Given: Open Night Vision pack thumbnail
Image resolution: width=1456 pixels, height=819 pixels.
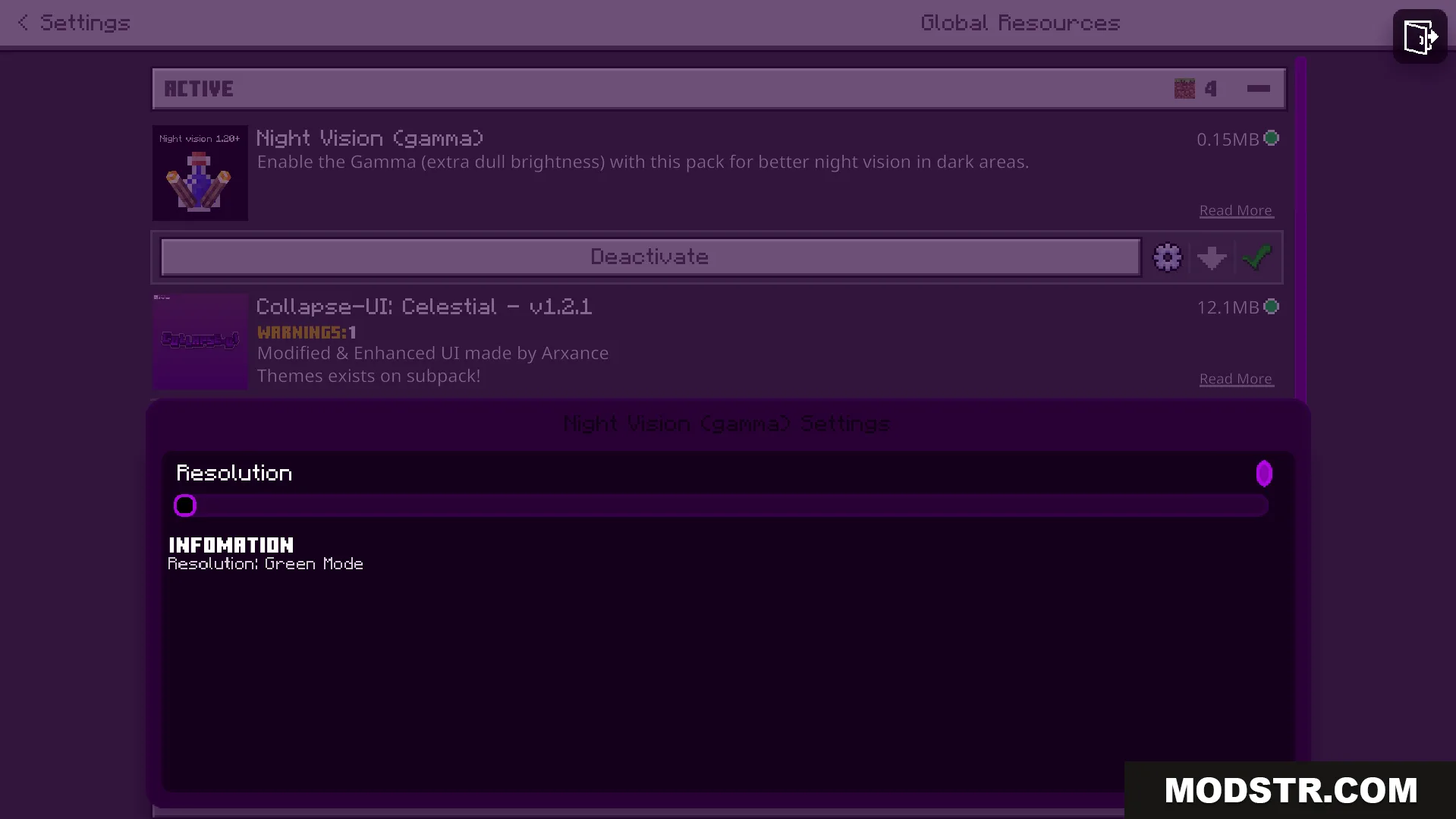Looking at the screenshot, I should coord(200,173).
